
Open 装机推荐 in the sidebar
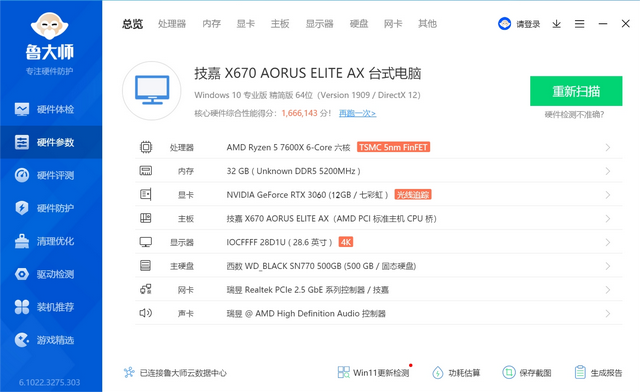(51, 307)
